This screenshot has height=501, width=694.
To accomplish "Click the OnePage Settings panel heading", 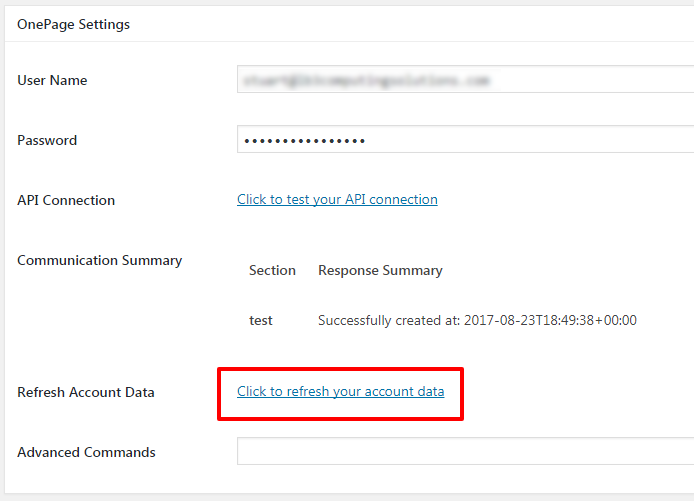I will point(73,24).
